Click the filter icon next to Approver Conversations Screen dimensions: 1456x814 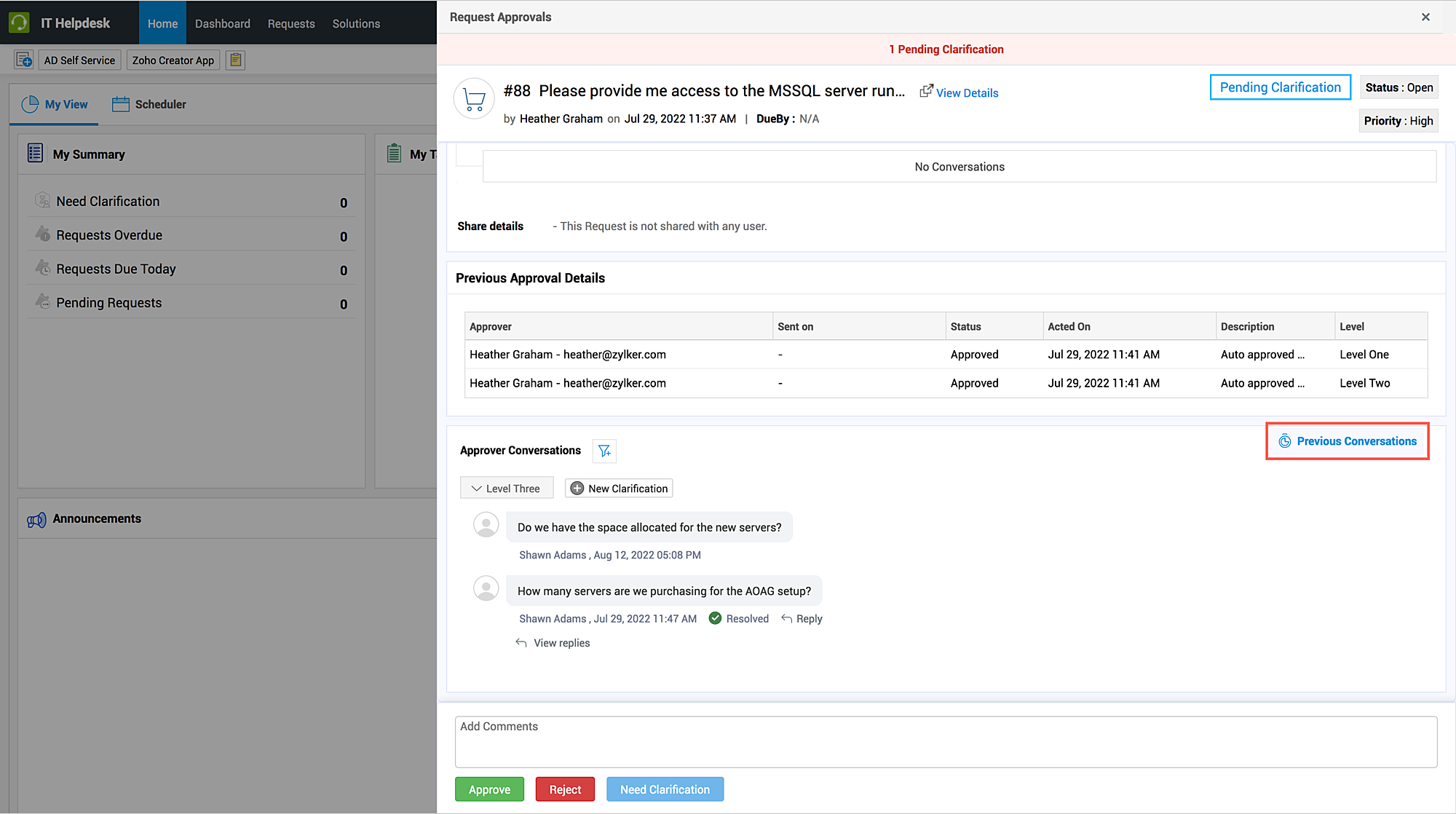click(604, 451)
